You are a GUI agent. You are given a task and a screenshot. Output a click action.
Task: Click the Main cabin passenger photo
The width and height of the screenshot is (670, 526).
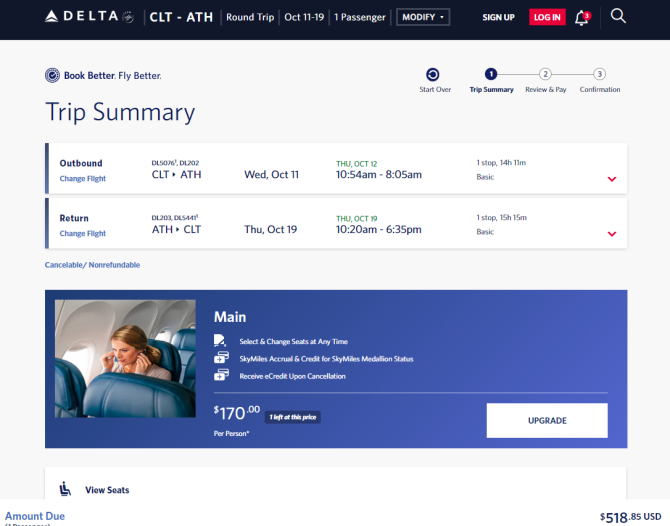click(x=125, y=359)
